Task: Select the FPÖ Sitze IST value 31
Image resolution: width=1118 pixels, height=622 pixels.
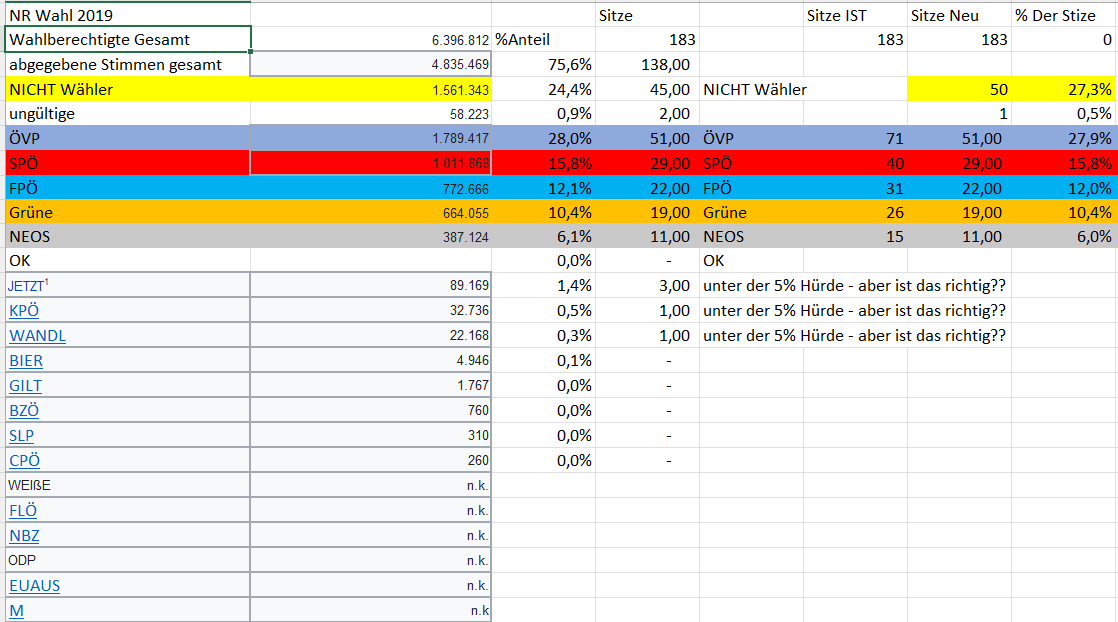Action: click(855, 188)
